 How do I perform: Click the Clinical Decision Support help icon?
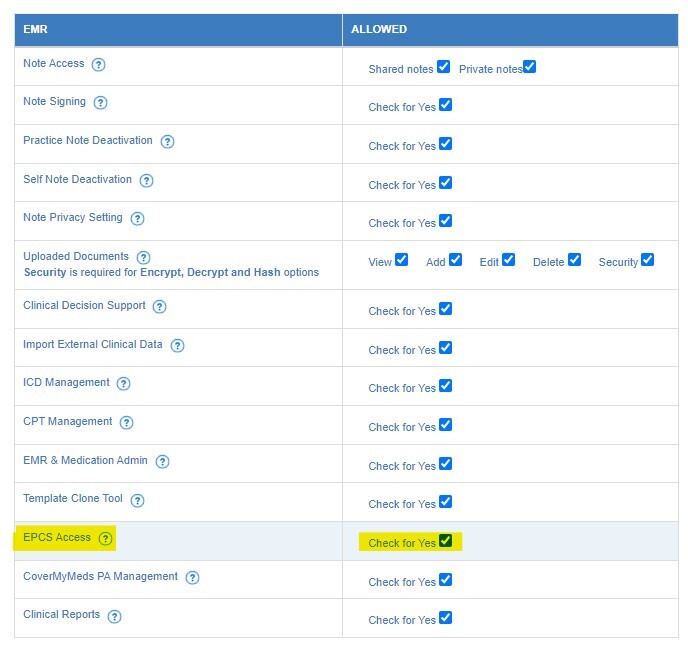tap(159, 307)
